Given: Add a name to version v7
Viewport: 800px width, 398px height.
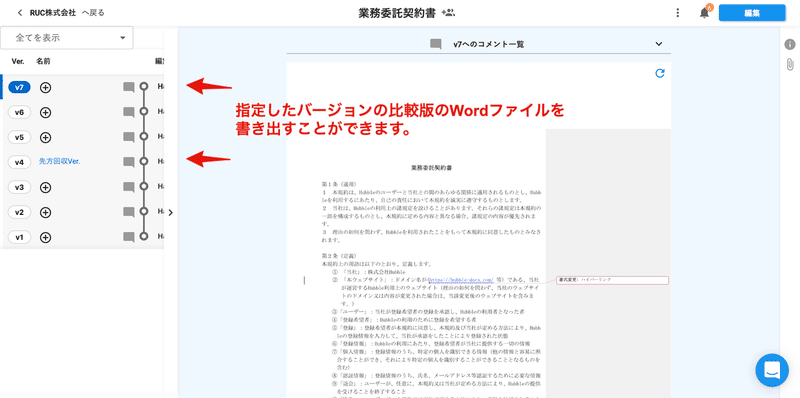Looking at the screenshot, I should point(45,87).
